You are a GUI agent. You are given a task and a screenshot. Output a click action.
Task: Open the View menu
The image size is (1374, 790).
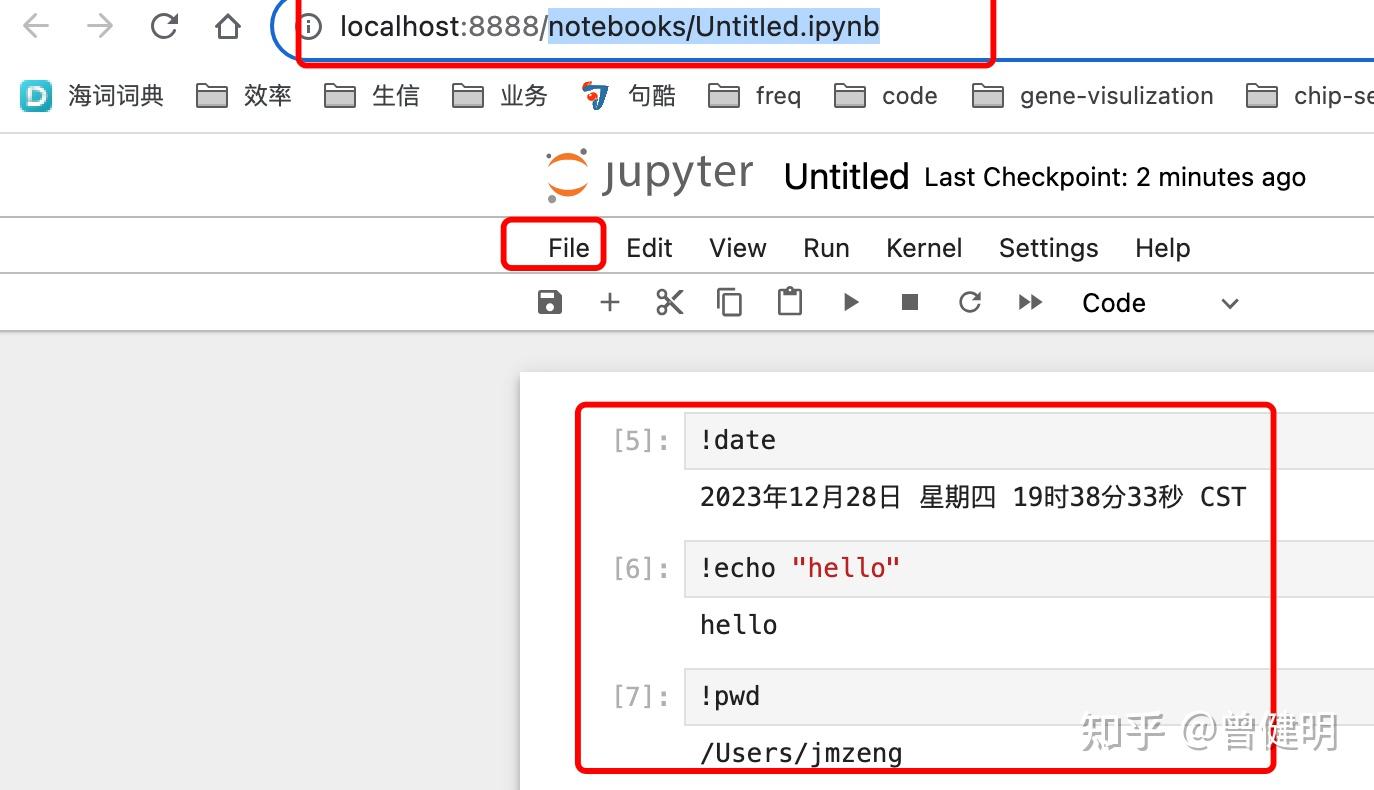pos(738,248)
